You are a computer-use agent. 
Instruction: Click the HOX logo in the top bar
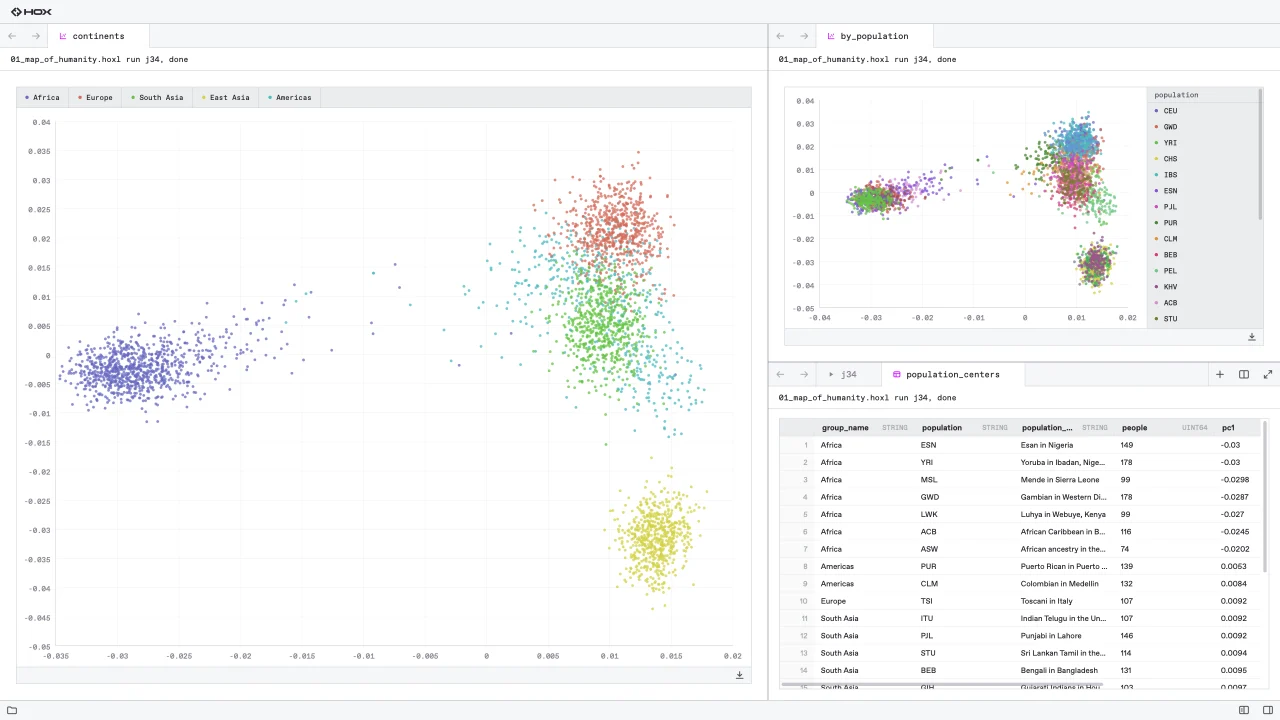click(x=31, y=11)
